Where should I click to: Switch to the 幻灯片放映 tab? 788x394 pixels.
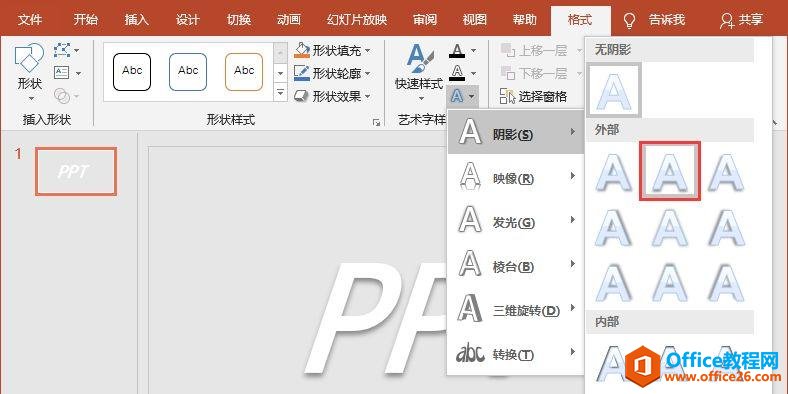pyautogui.click(x=357, y=20)
